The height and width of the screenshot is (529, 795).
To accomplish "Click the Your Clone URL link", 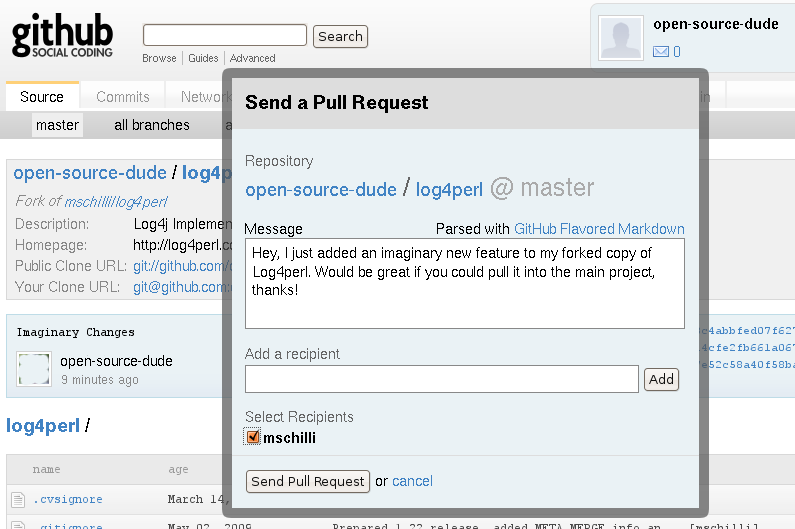I will (x=183, y=287).
